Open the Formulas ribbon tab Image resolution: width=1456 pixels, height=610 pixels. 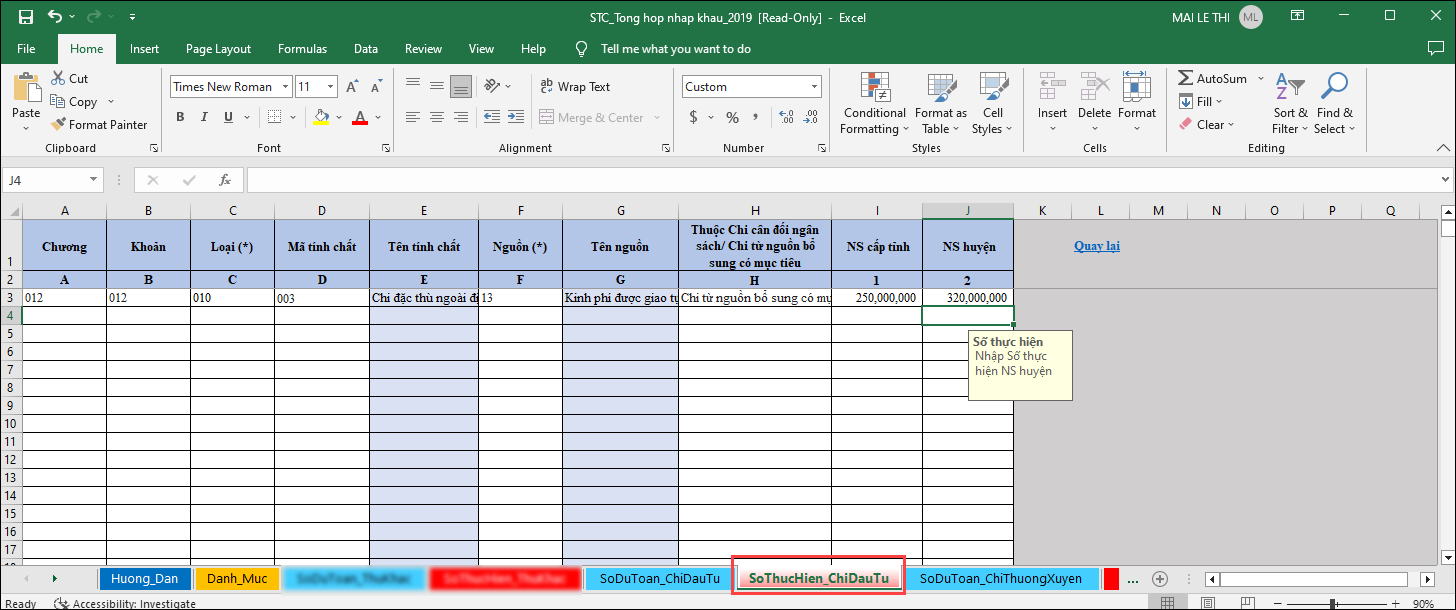click(x=302, y=49)
